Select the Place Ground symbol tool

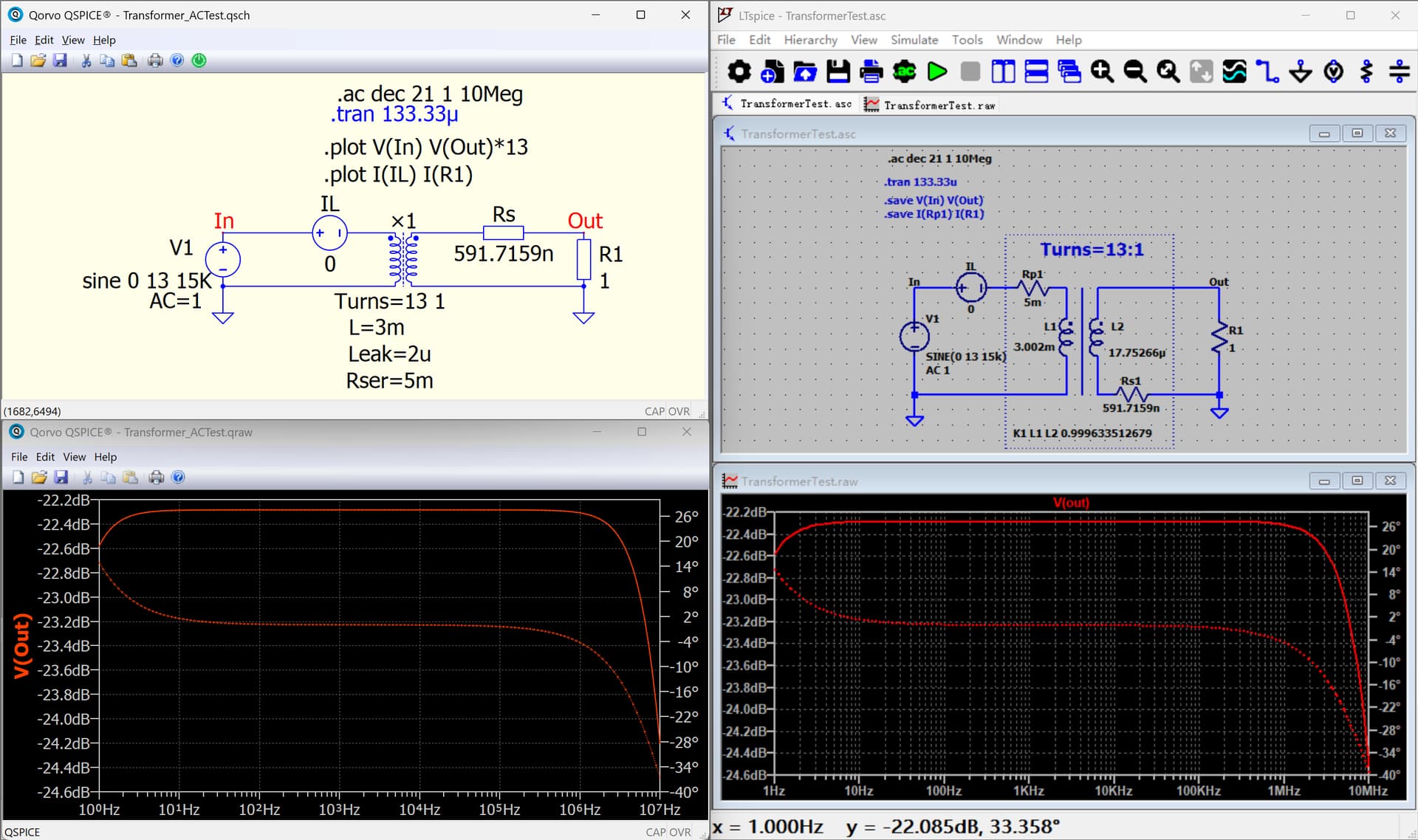pyautogui.click(x=1301, y=72)
